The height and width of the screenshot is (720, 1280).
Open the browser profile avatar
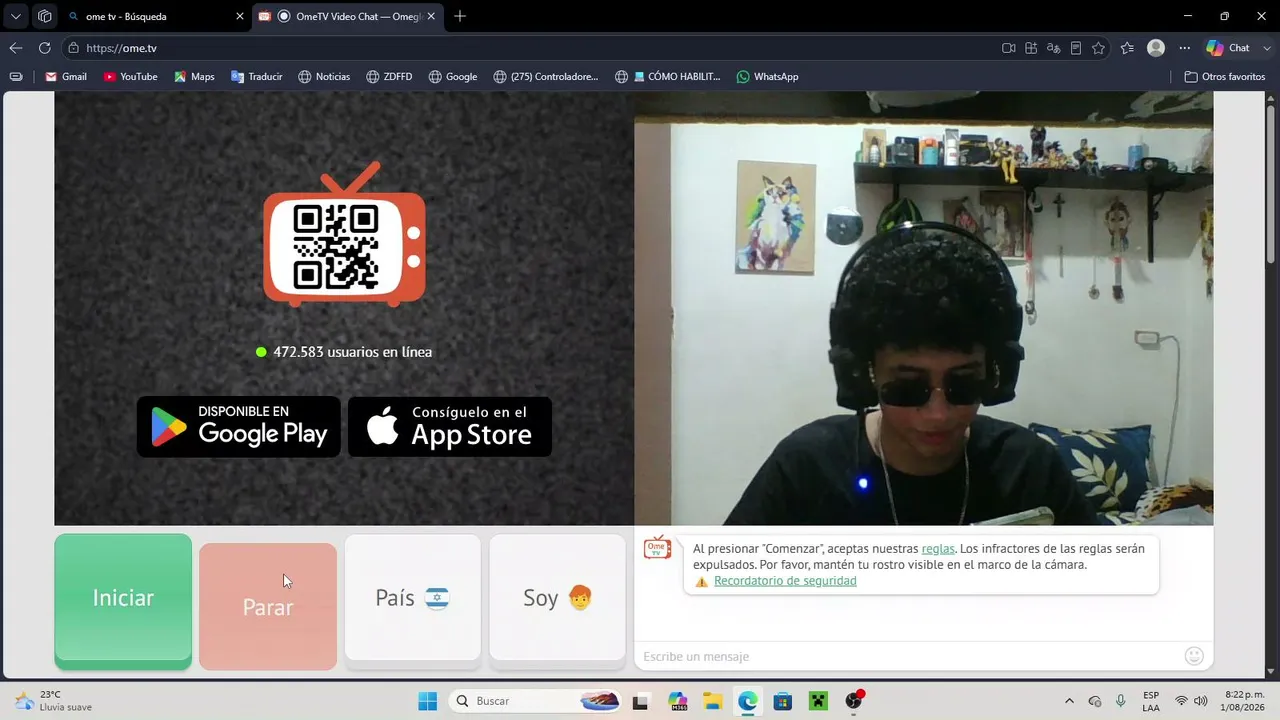[1156, 48]
